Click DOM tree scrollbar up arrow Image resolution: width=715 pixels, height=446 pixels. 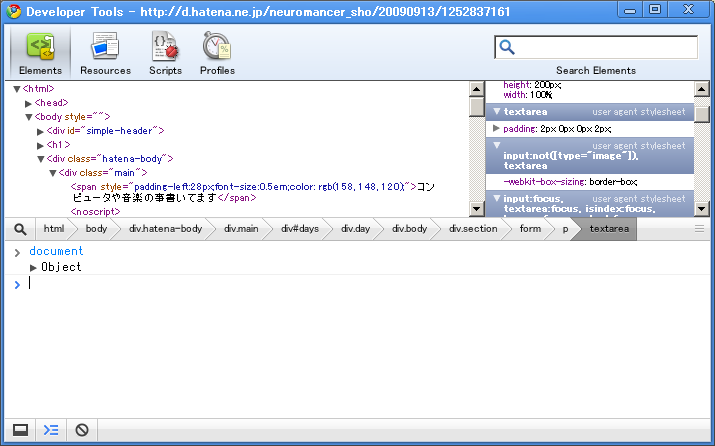(x=477, y=89)
